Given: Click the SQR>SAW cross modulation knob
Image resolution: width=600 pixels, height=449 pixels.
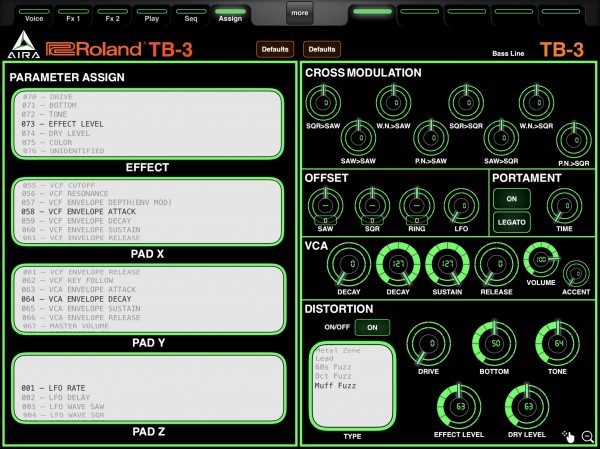Looking at the screenshot, I should coord(323,102).
